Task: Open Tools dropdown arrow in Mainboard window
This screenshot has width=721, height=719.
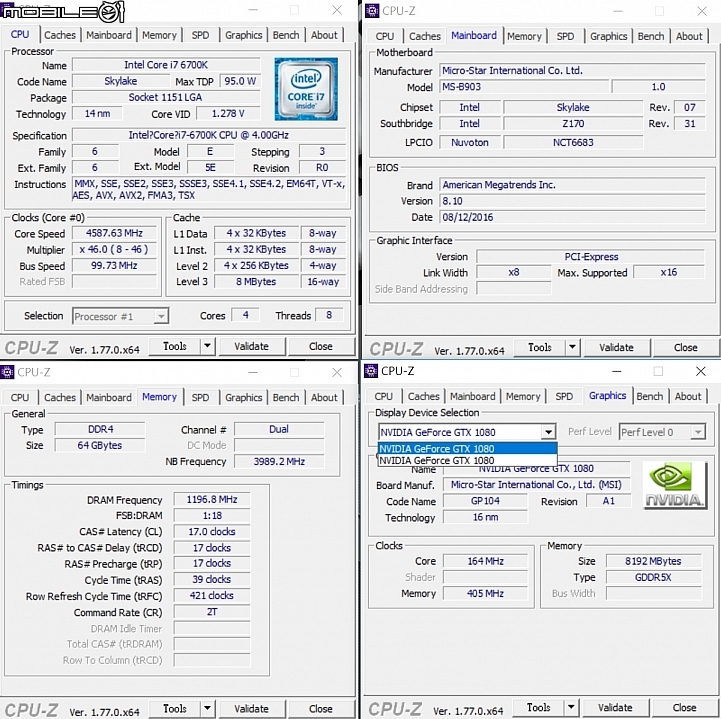Action: pos(572,347)
